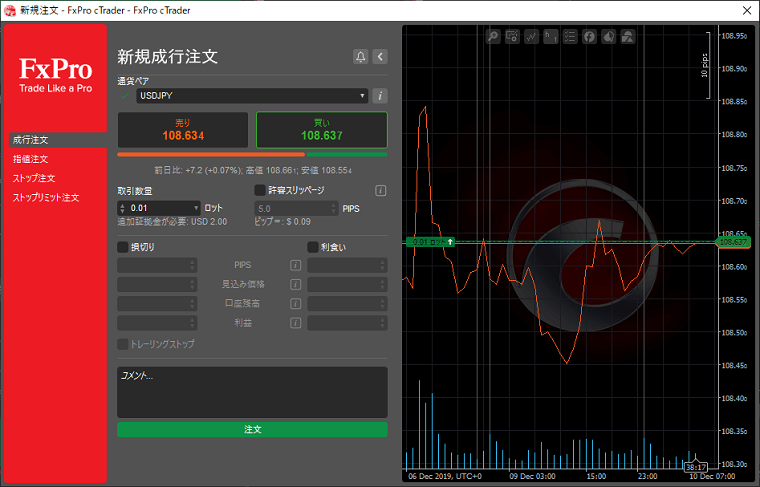
Task: Enable the 損切り stop loss checkbox
Action: click(x=123, y=247)
